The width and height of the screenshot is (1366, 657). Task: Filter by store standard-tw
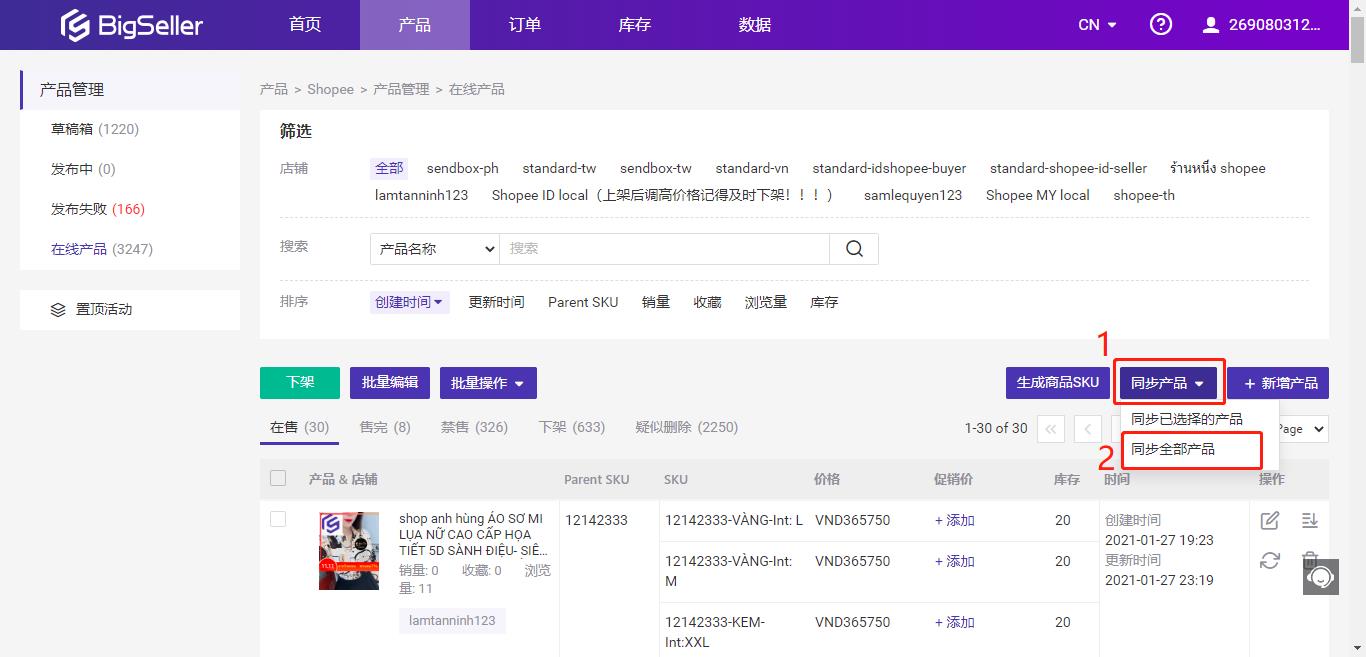tap(559, 169)
